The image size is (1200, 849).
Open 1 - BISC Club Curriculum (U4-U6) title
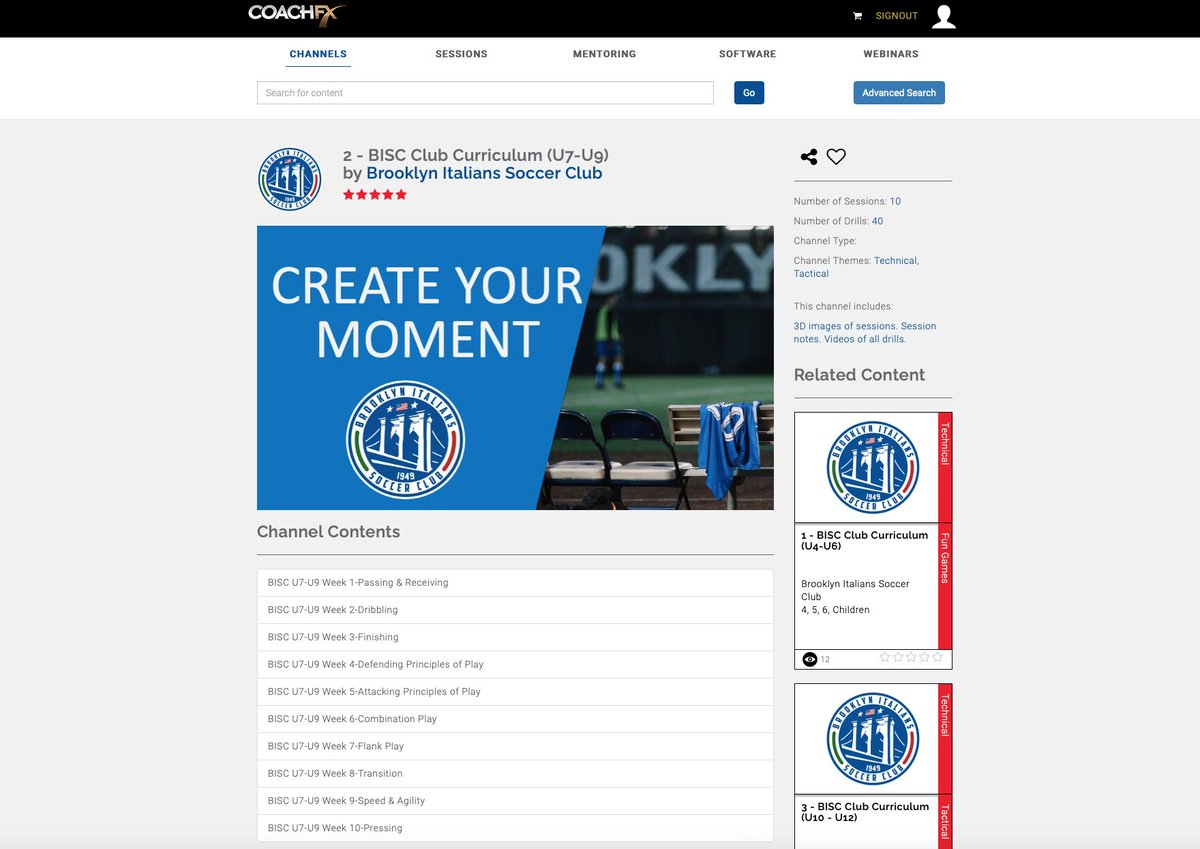tap(864, 541)
